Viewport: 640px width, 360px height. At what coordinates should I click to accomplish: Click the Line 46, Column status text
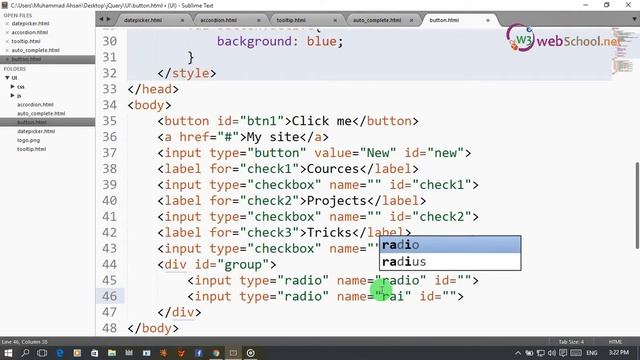(x=24, y=342)
